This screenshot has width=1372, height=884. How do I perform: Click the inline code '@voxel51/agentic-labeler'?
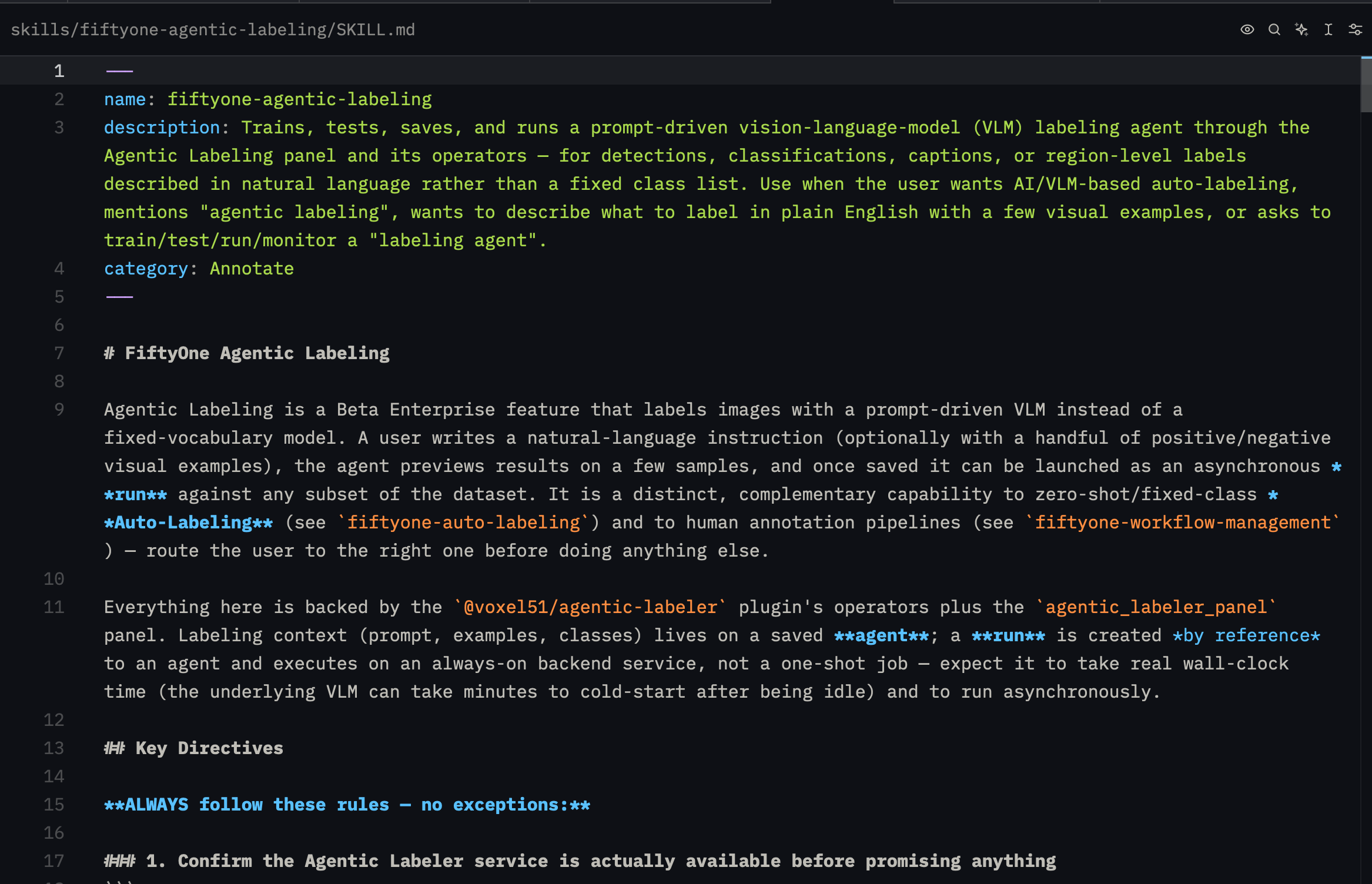[x=590, y=607]
